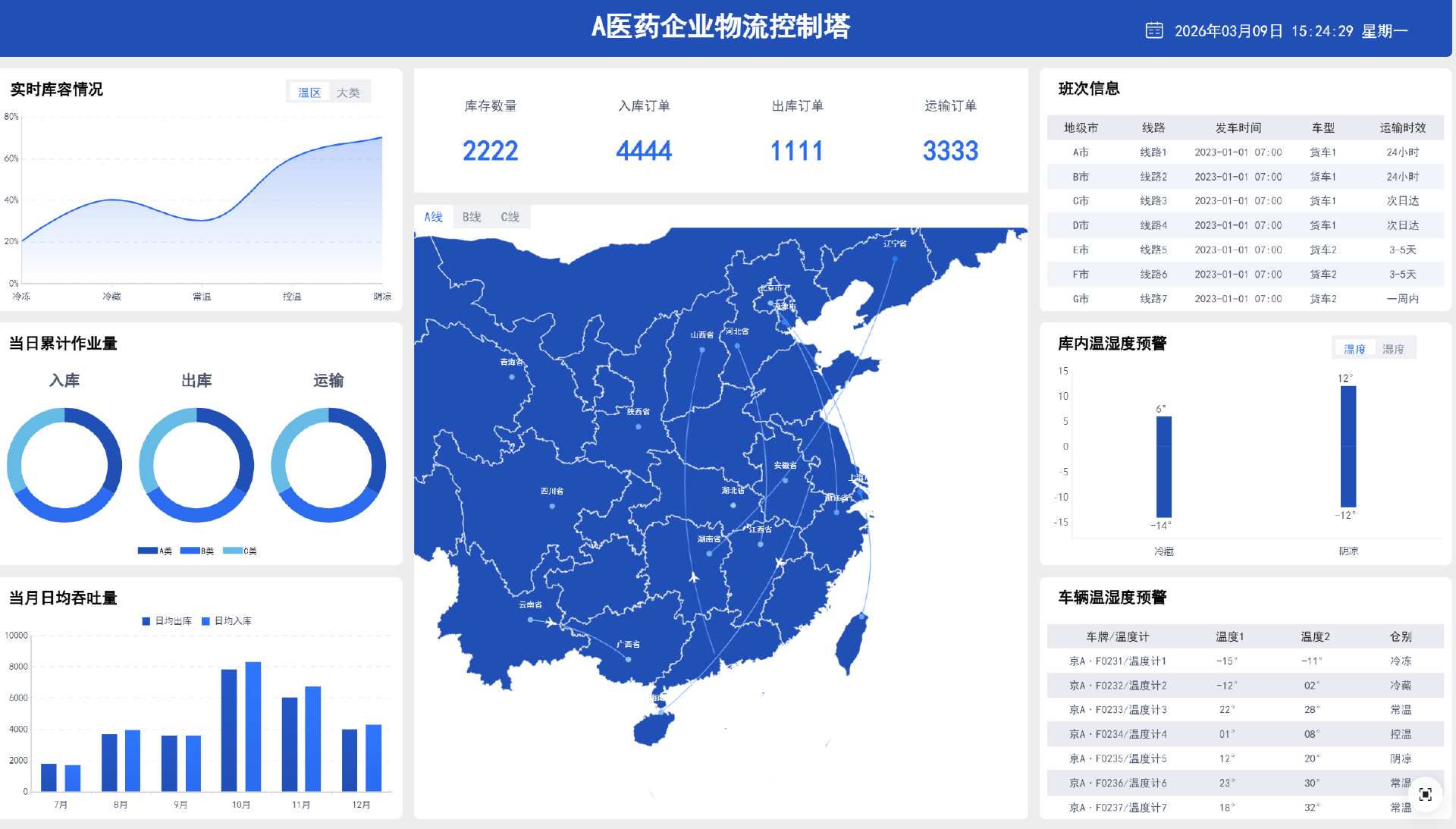Click the fullscreen scan icon at bottom right
The height and width of the screenshot is (829, 1456).
[1425, 794]
